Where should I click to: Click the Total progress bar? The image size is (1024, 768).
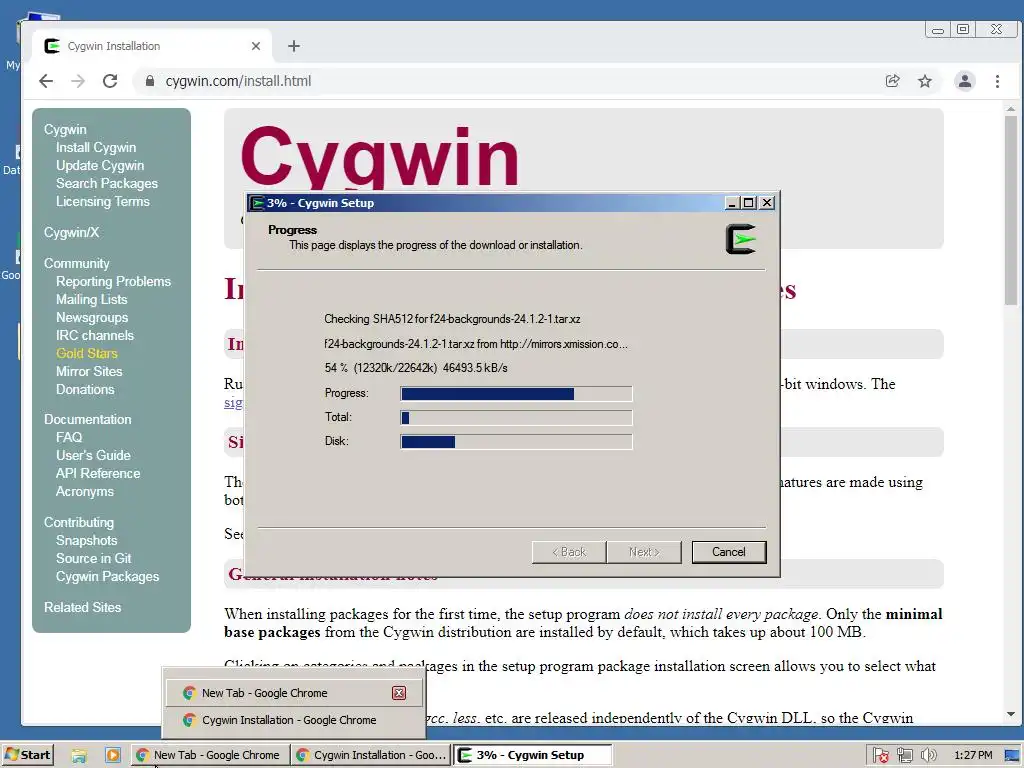pyautogui.click(x=516, y=417)
